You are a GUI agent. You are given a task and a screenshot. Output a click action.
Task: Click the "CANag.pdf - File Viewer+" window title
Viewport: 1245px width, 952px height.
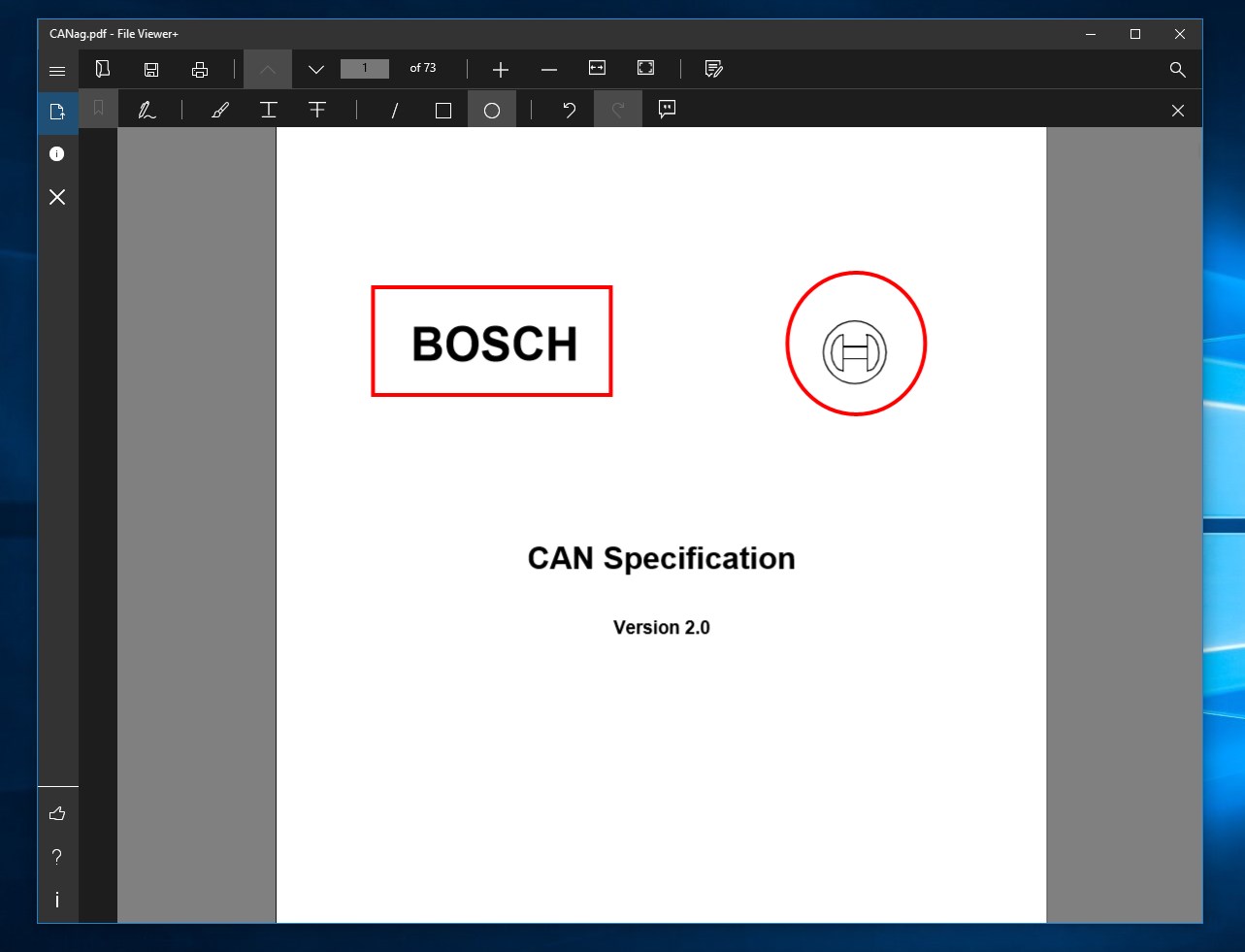pos(115,34)
